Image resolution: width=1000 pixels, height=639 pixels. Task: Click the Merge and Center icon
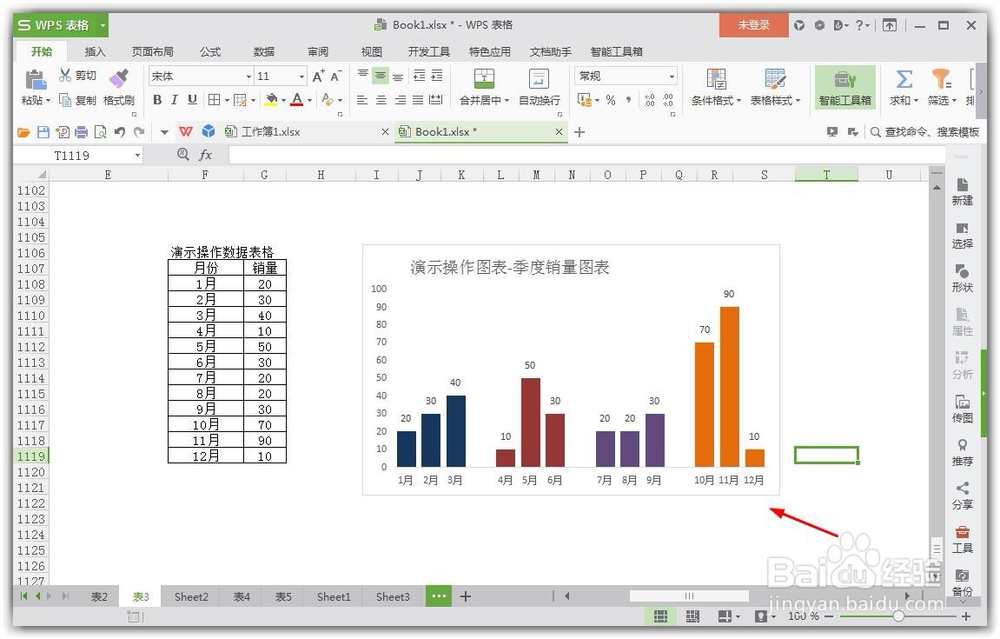pyautogui.click(x=484, y=79)
